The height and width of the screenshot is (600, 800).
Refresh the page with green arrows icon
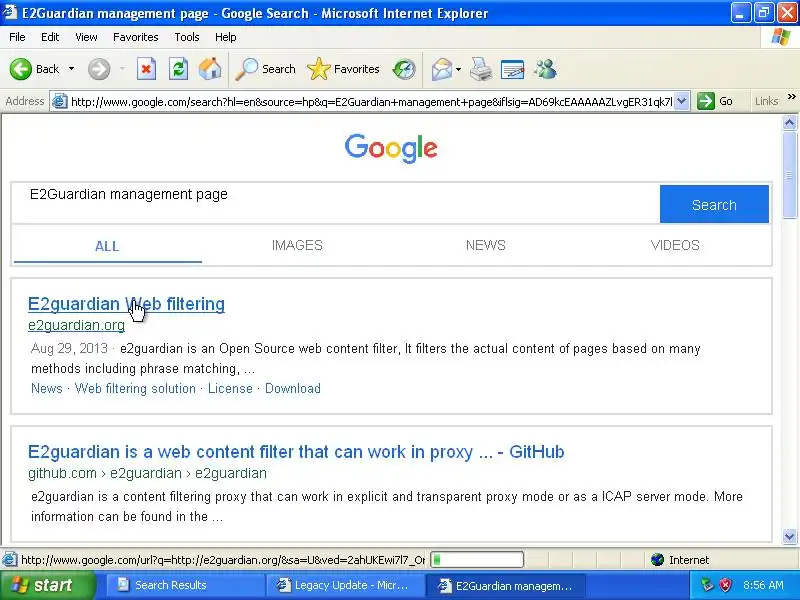click(x=179, y=69)
